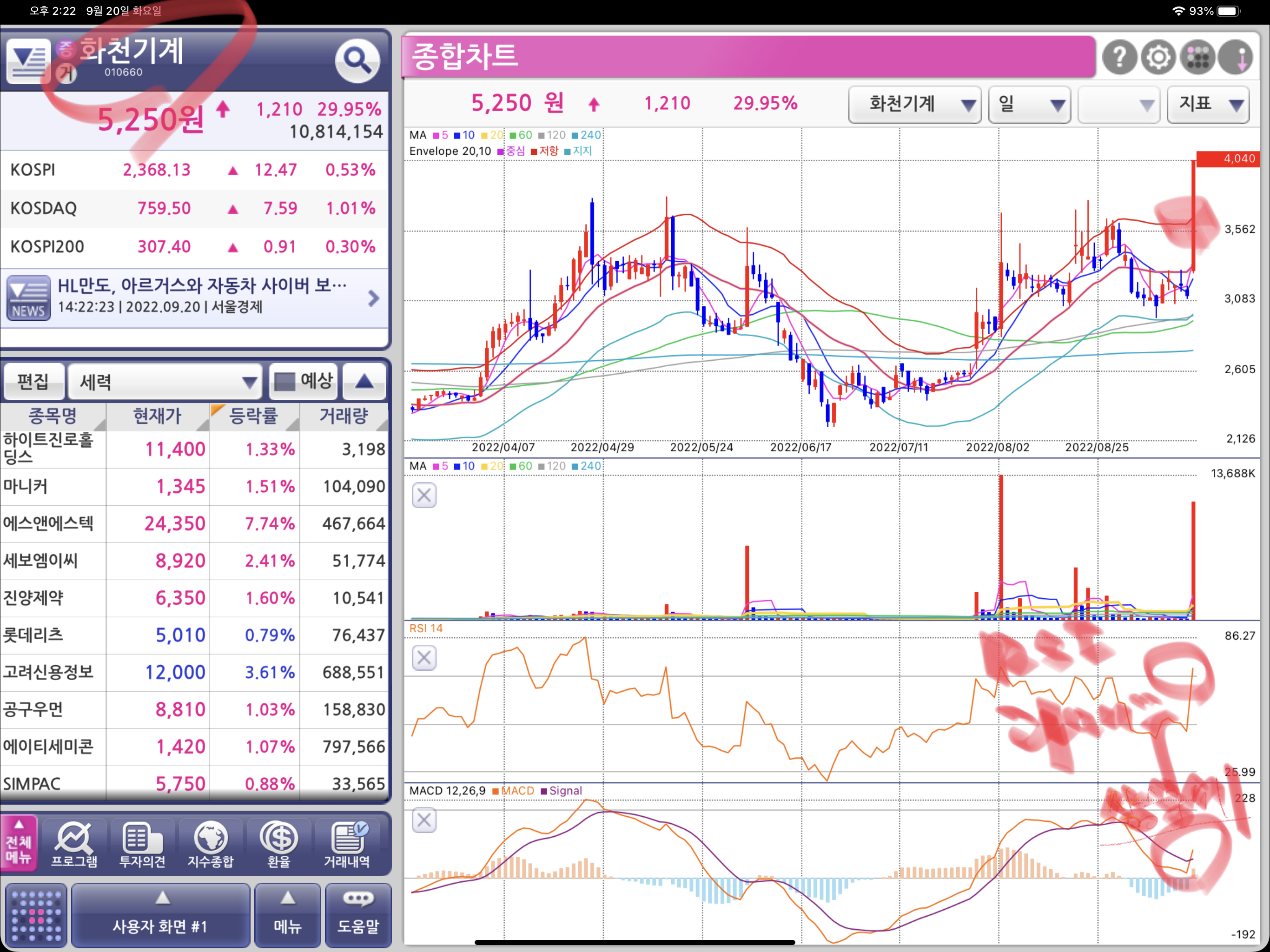Open the 지수종합 index summary icon
This screenshot has height=952, width=1270.
pyautogui.click(x=211, y=844)
